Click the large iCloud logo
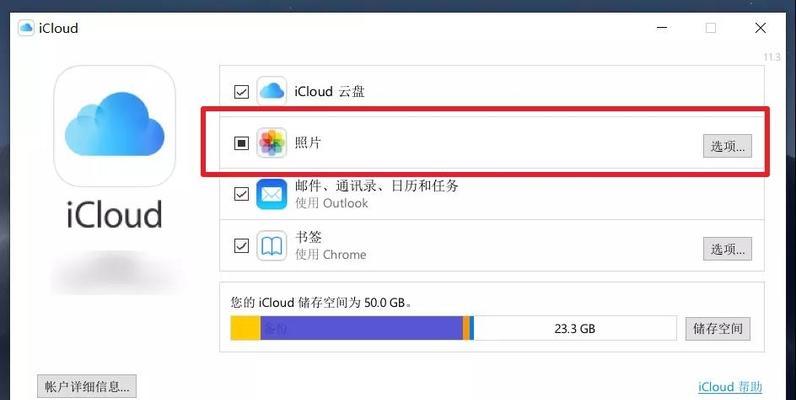Image resolution: width=796 pixels, height=400 pixels. click(114, 125)
